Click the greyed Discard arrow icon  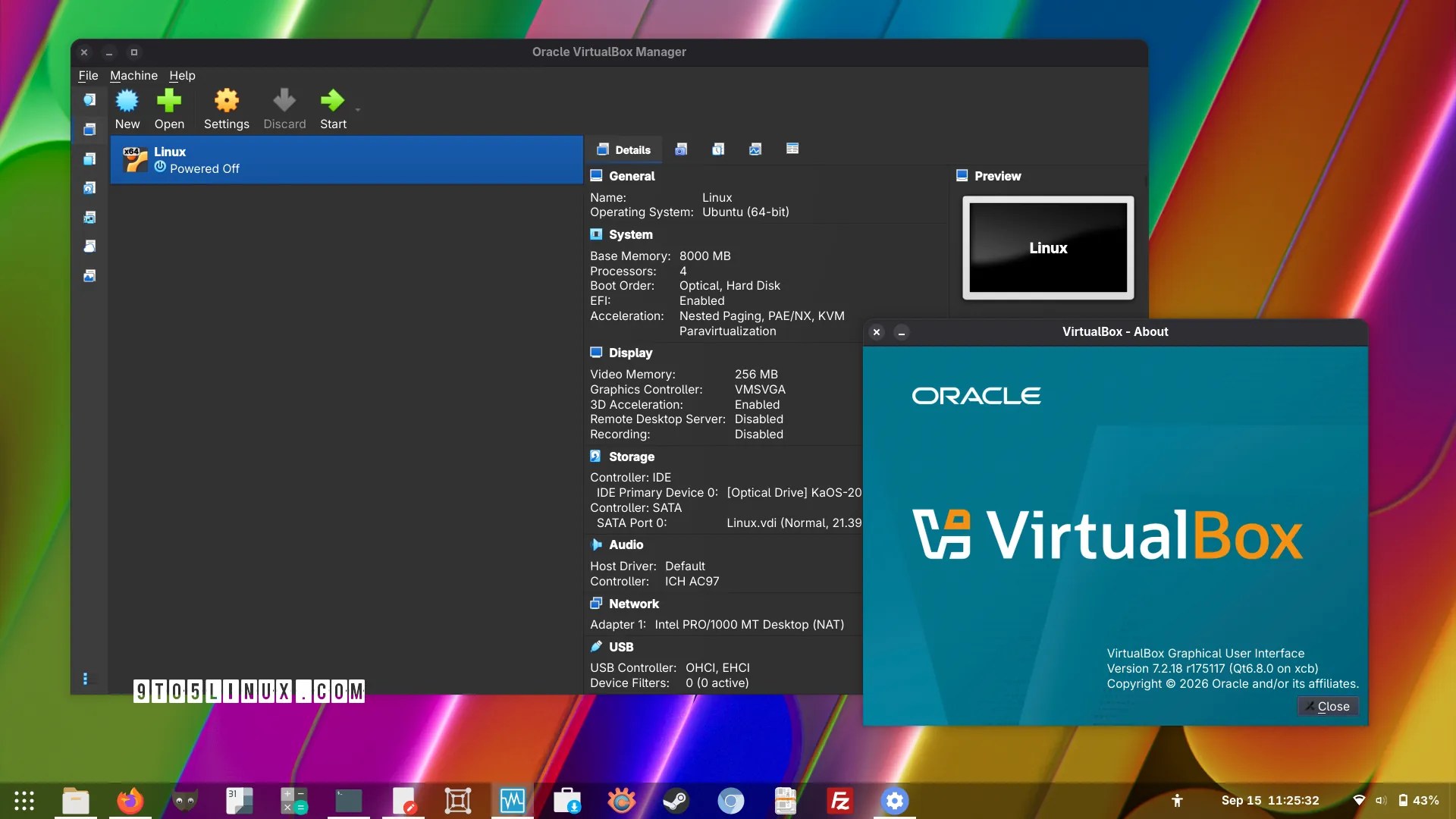(284, 100)
